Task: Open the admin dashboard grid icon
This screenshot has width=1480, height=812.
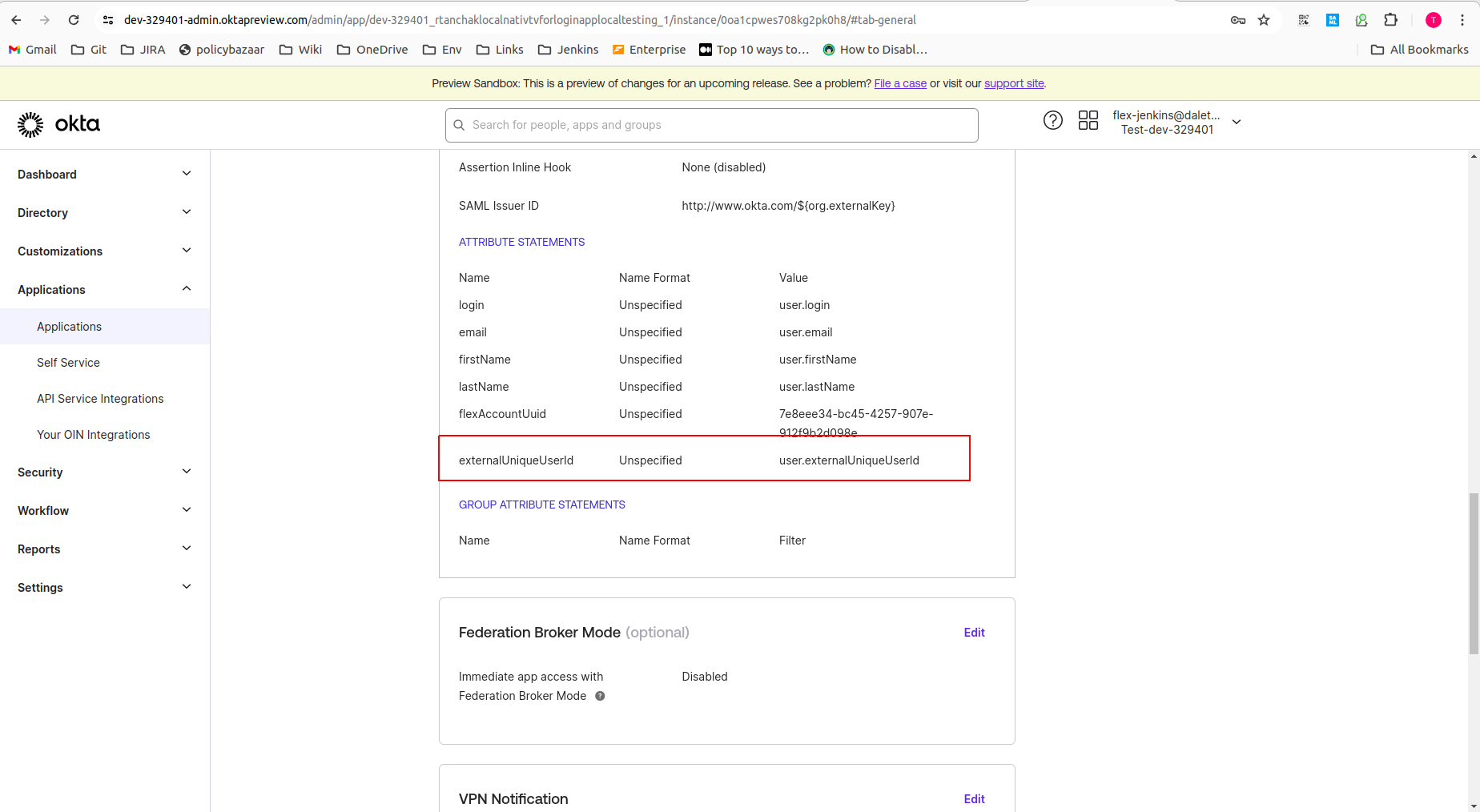Action: pos(1088,120)
